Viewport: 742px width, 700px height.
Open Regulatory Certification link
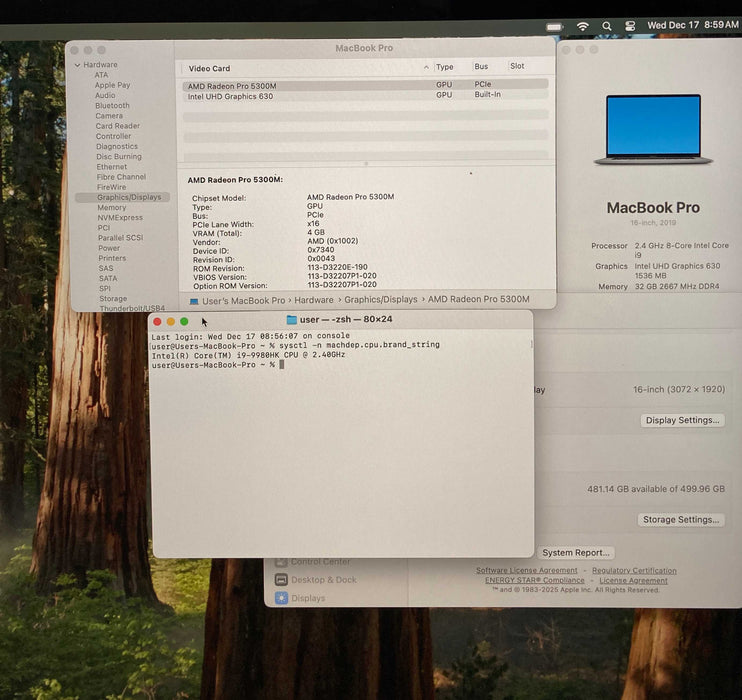tap(634, 571)
